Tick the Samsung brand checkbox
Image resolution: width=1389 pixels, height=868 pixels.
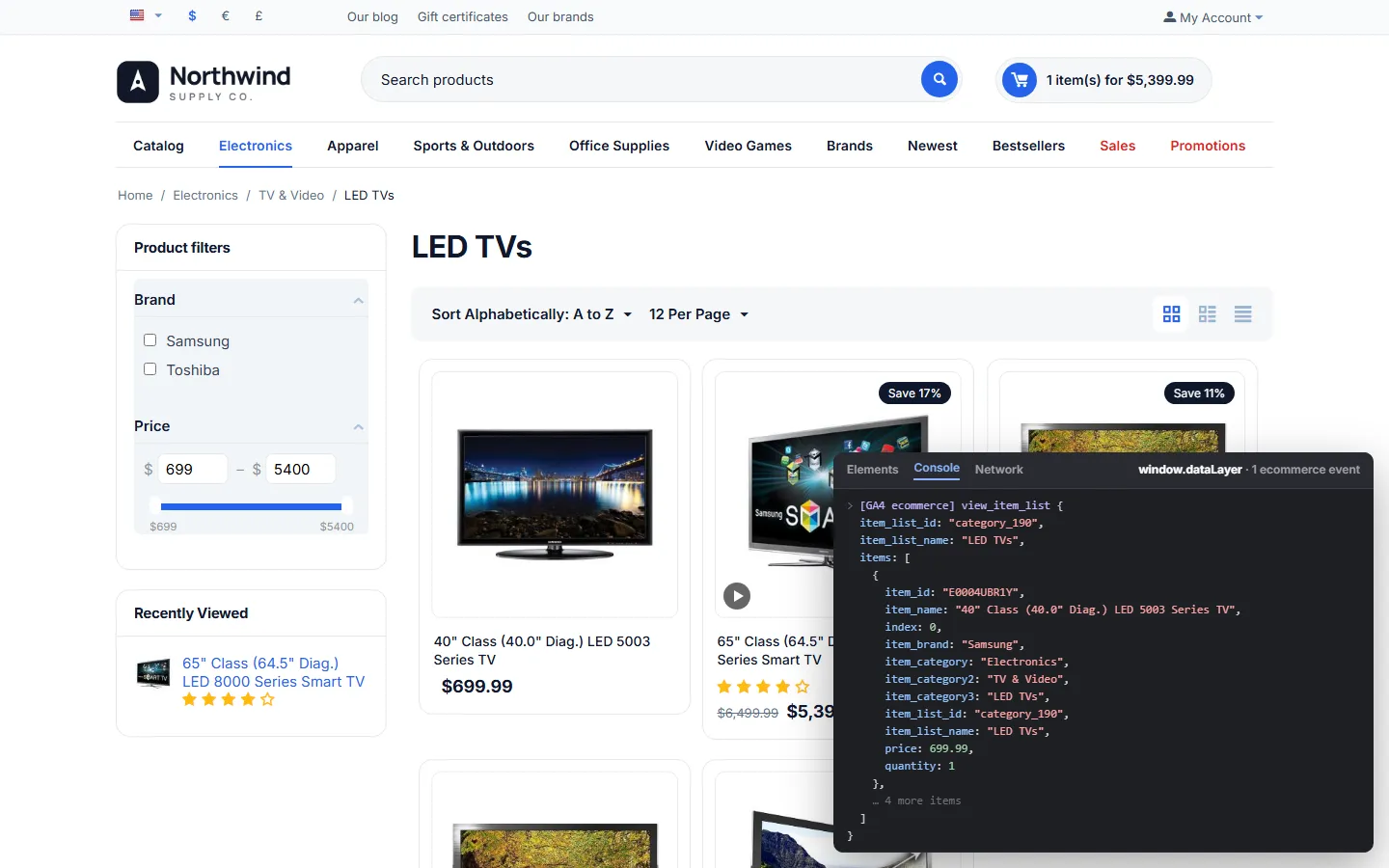click(x=150, y=339)
